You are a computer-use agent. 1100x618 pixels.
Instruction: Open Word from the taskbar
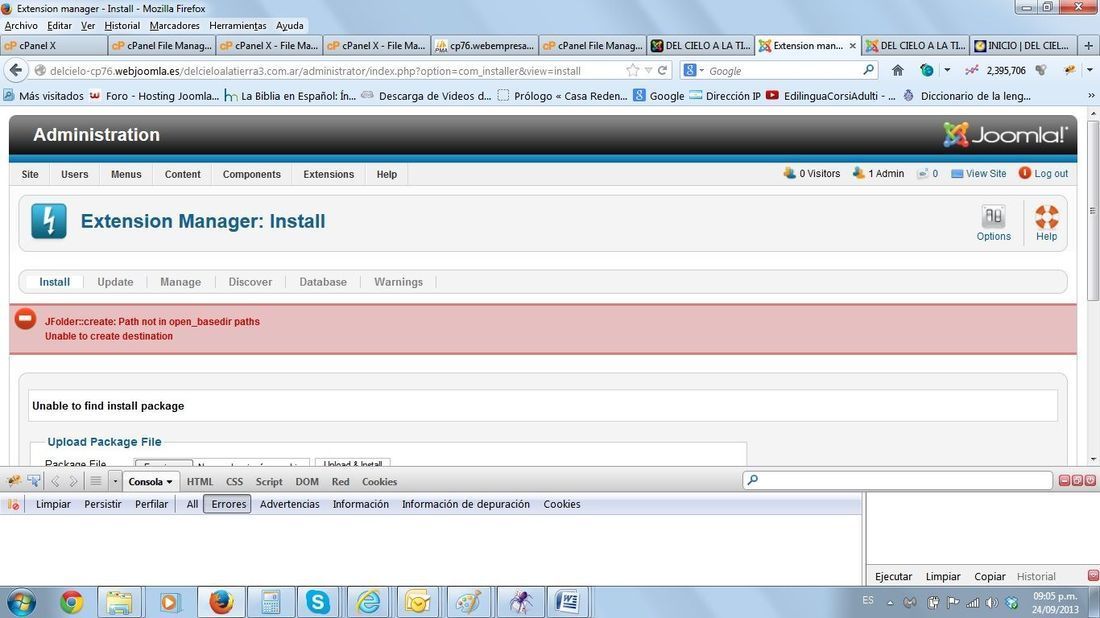(567, 602)
